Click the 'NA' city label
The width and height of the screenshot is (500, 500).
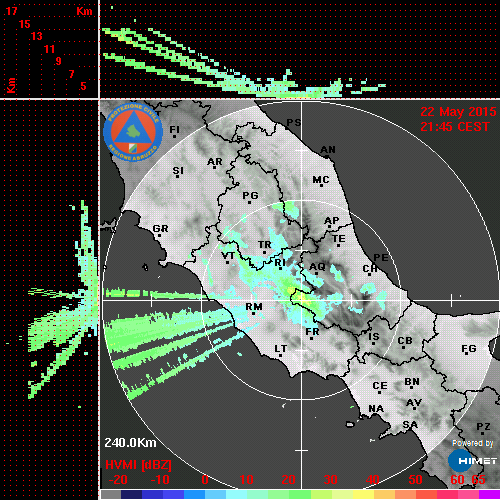click(x=376, y=409)
